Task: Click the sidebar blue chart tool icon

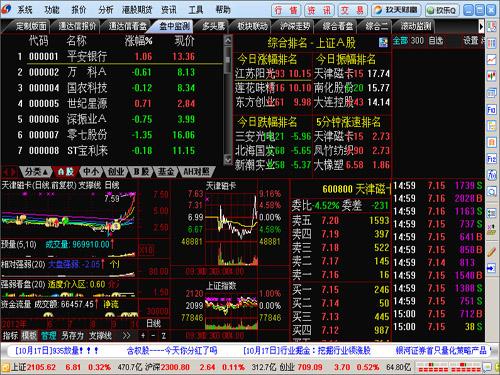Action: coord(491,175)
